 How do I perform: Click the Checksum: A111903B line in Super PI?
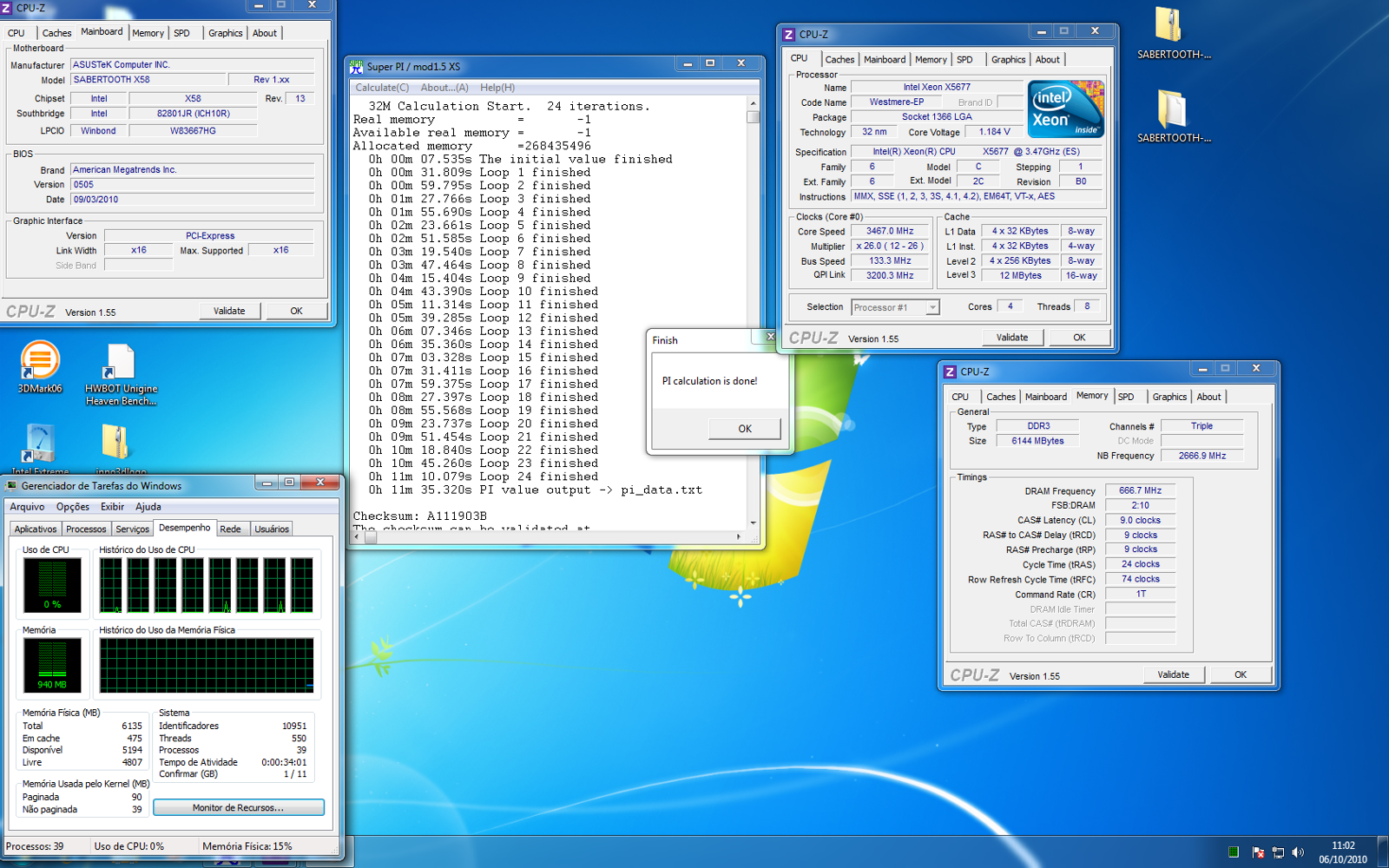pos(420,516)
